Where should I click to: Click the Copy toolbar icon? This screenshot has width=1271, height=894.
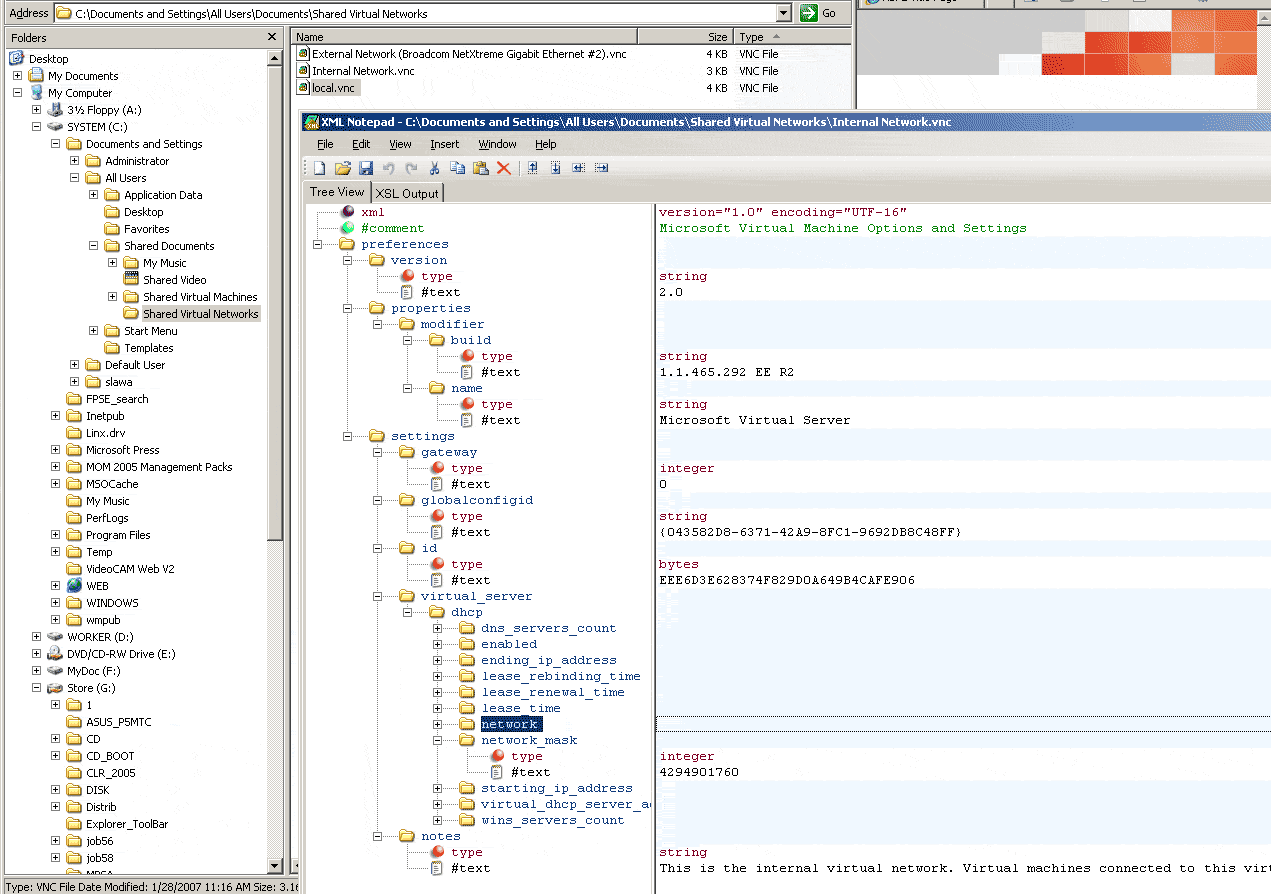coord(458,168)
